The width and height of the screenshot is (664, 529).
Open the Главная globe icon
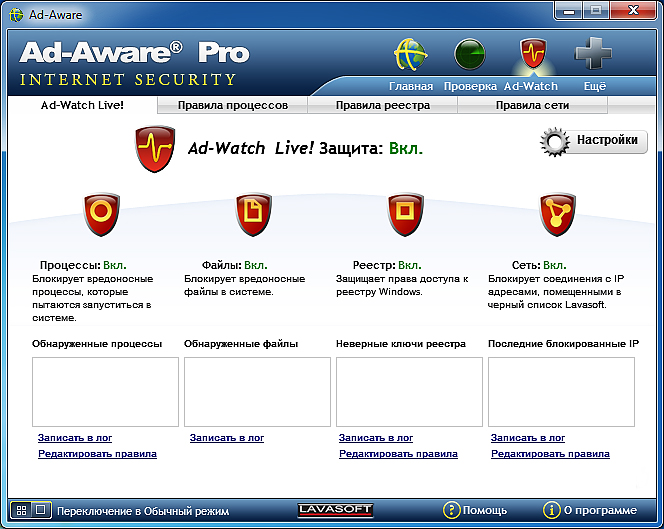click(x=410, y=54)
